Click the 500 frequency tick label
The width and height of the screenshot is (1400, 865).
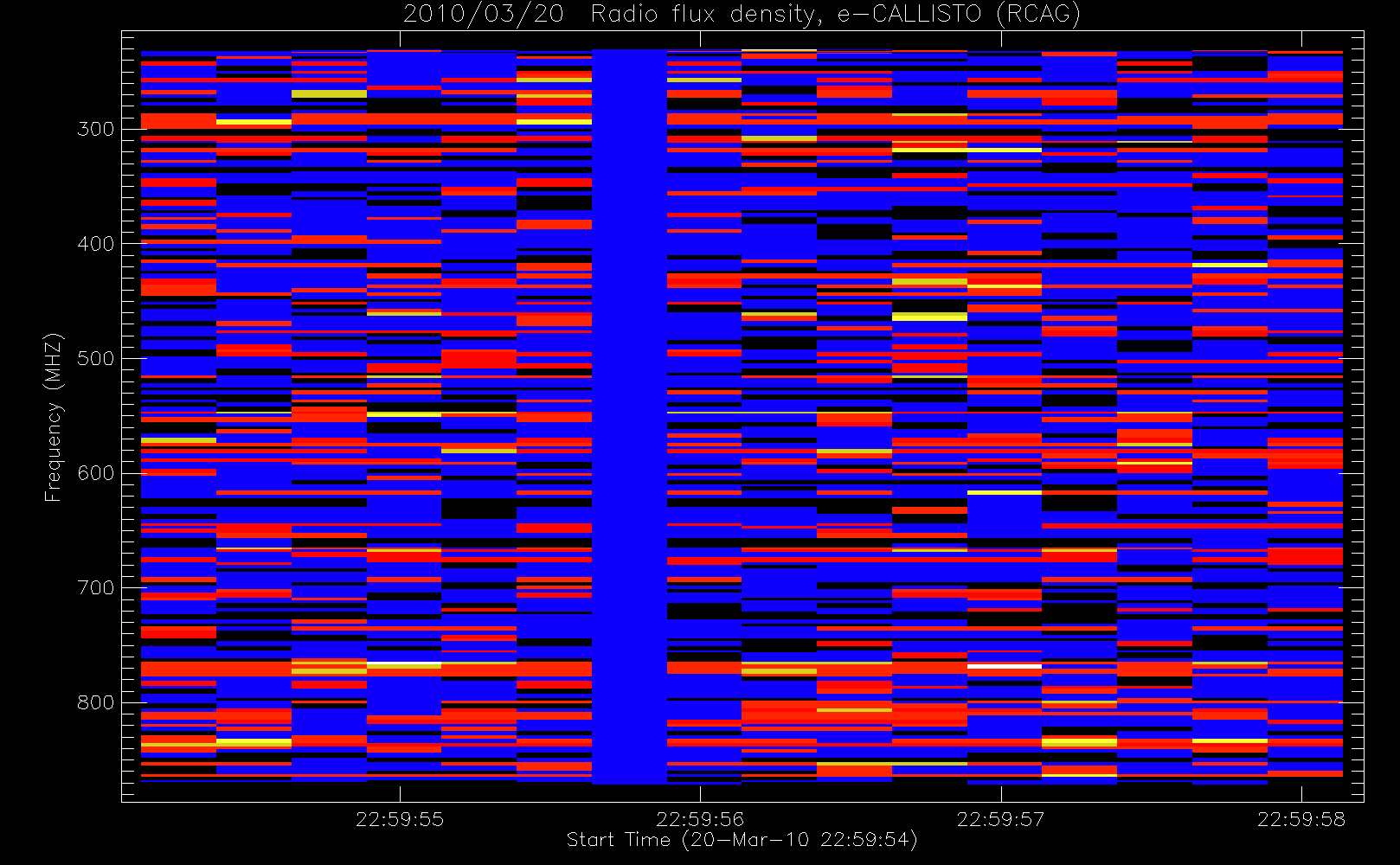point(95,358)
